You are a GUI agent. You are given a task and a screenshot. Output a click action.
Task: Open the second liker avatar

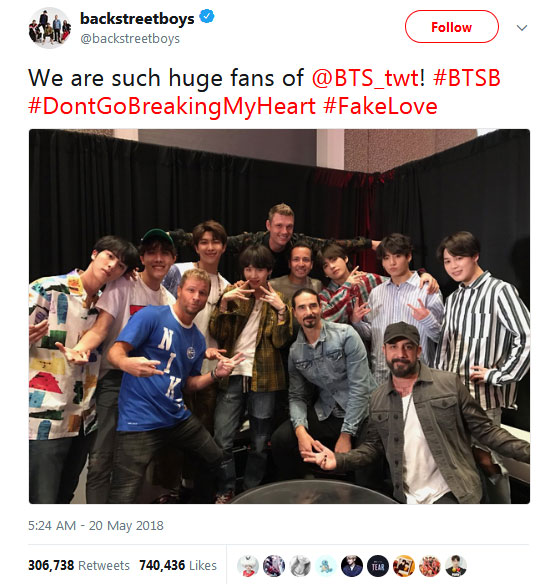coord(274,566)
